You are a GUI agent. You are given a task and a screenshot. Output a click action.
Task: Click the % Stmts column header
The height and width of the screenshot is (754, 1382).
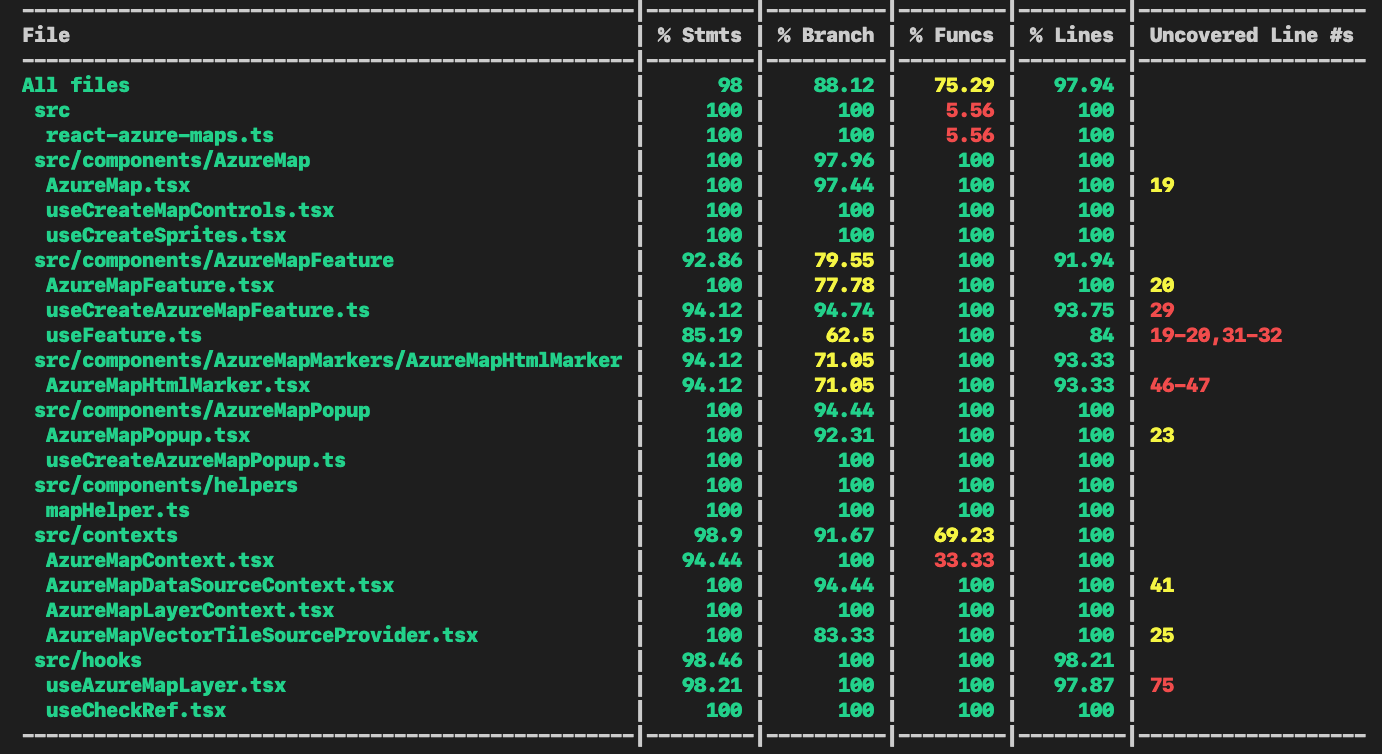[x=700, y=35]
